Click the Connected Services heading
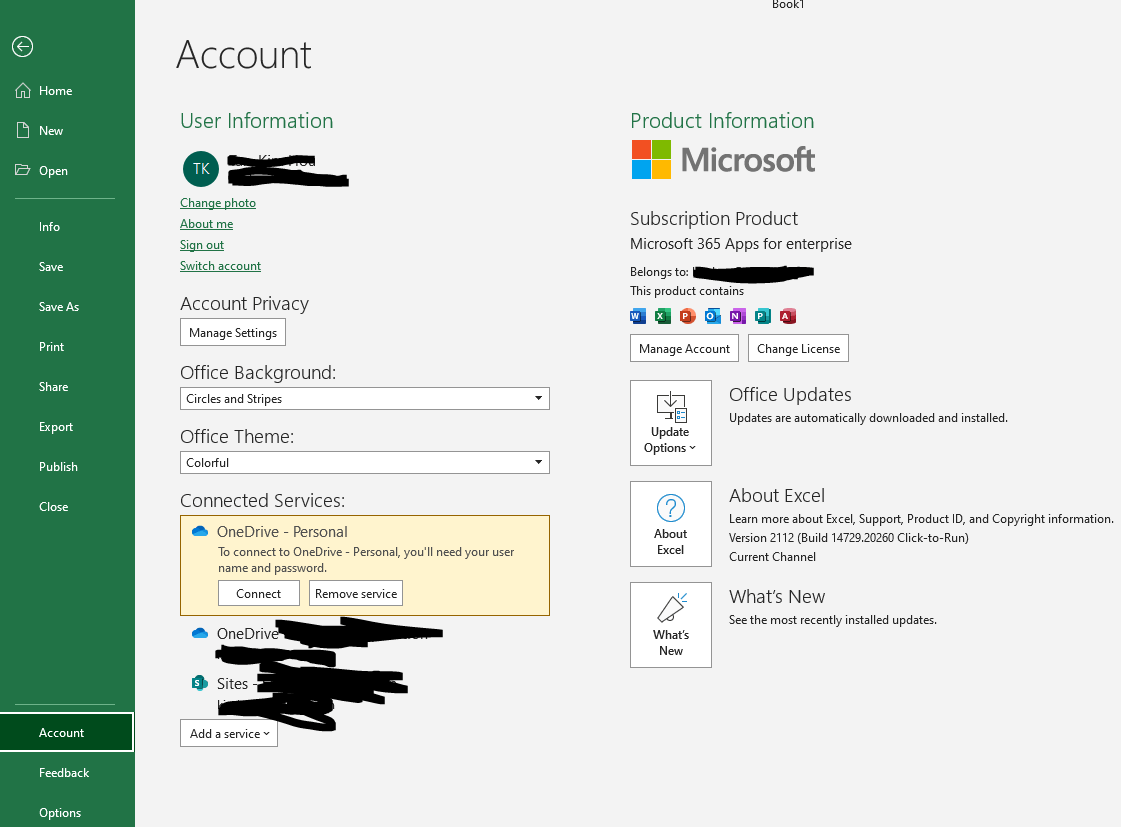The image size is (1121, 827). click(x=262, y=500)
